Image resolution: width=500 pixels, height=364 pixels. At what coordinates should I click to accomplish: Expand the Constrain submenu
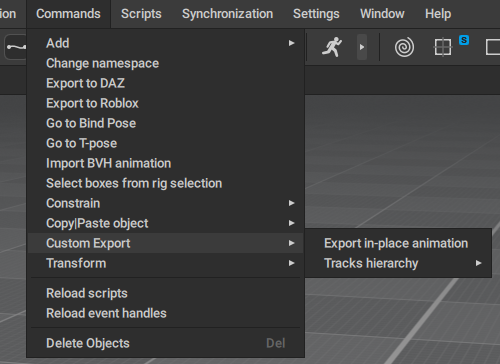point(166,203)
